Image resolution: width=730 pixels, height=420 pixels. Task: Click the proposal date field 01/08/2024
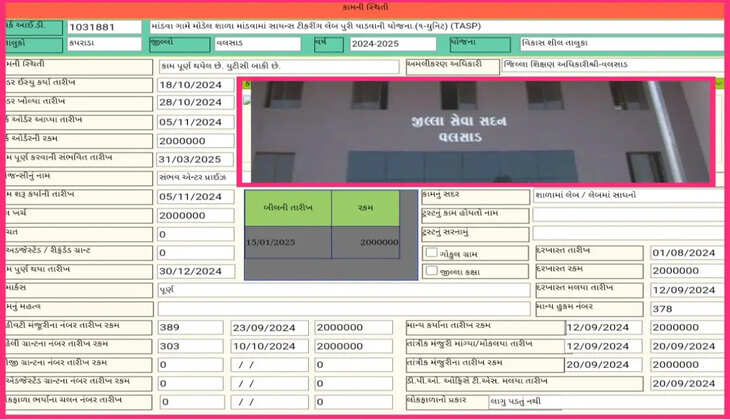(x=688, y=252)
